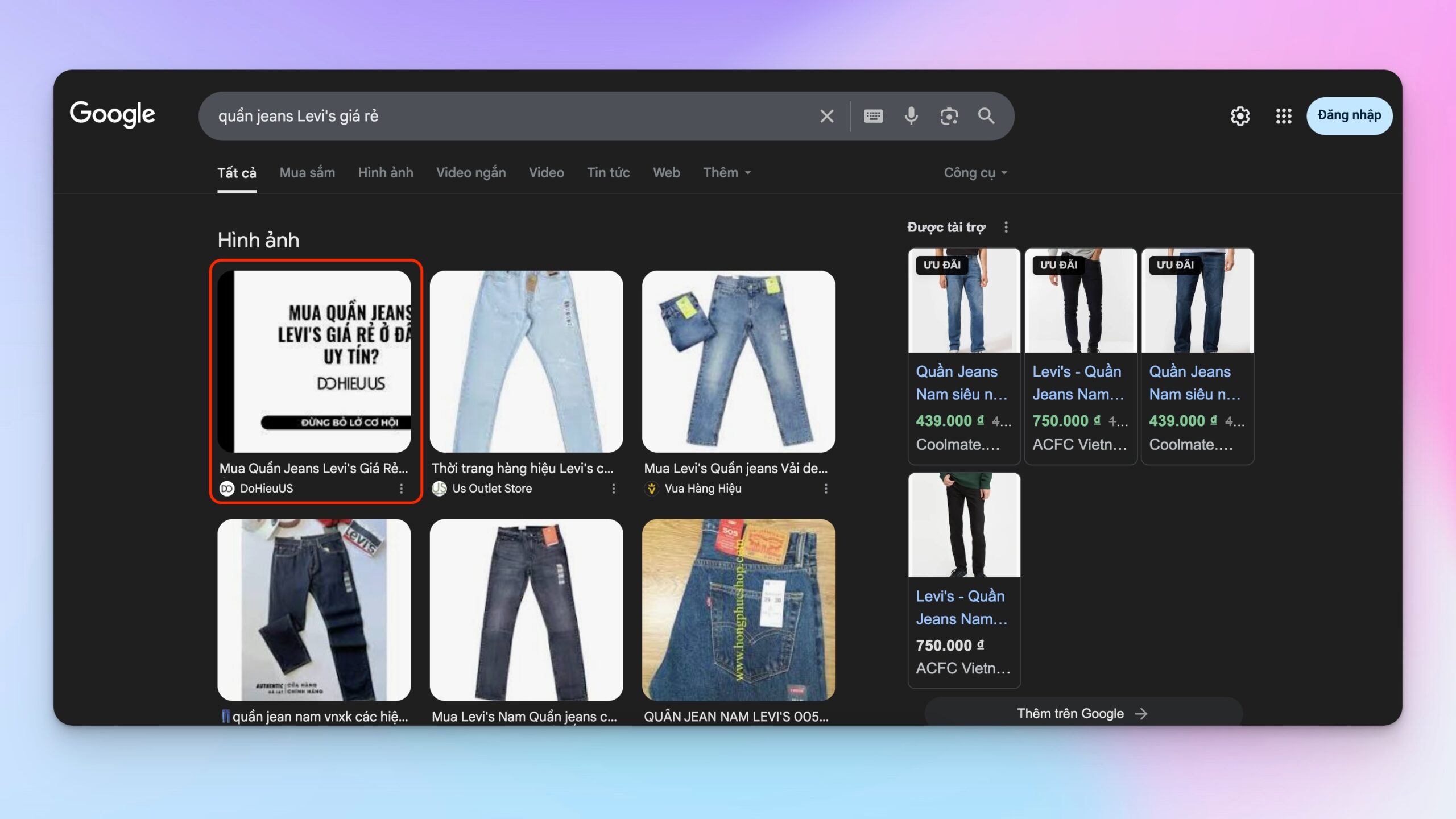The height and width of the screenshot is (819, 1456).
Task: Click the Vua Hàng Hiệu source name
Action: click(703, 489)
